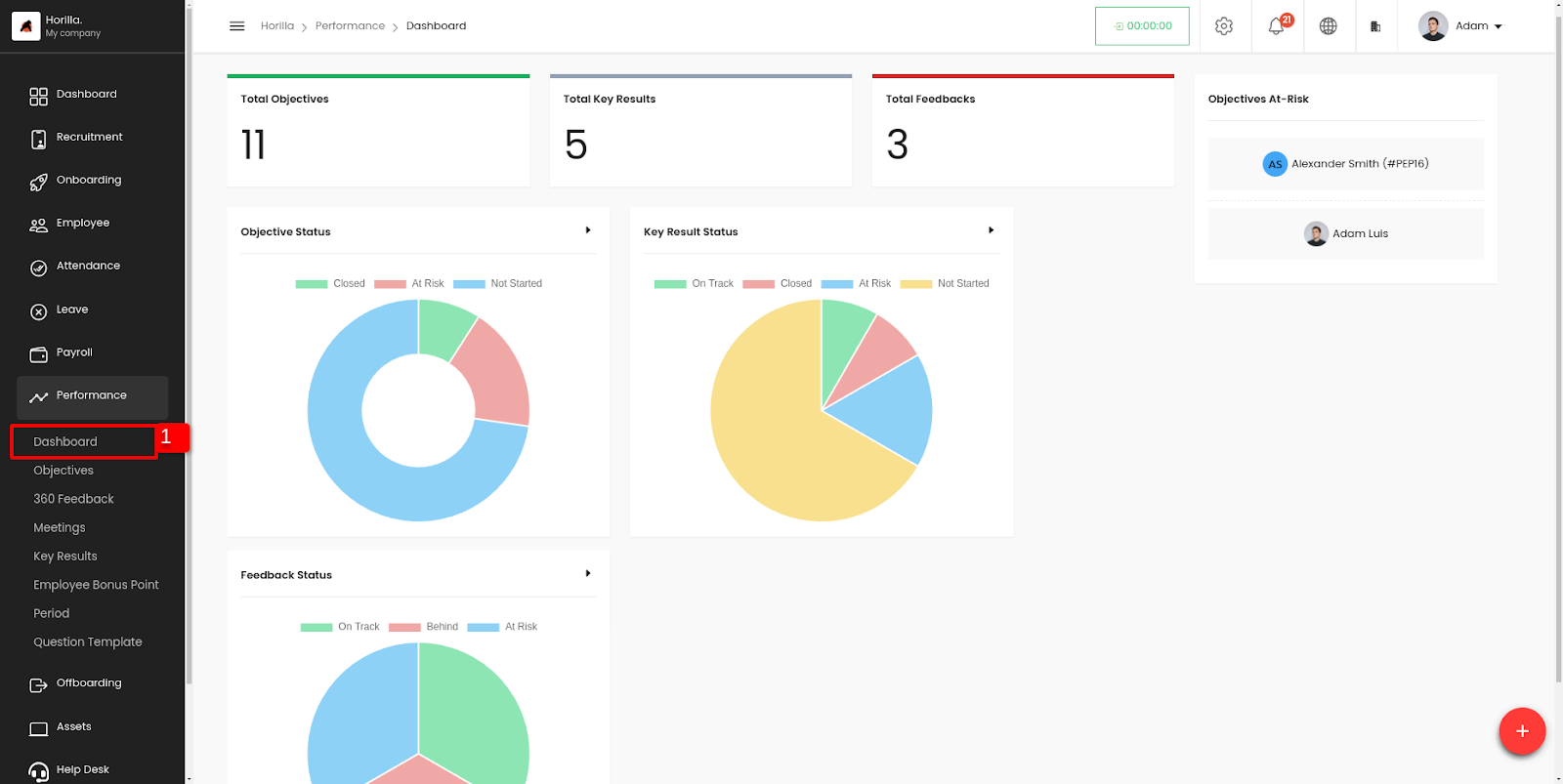This screenshot has width=1563, height=784.
Task: Click the red plus quick-action button
Action: point(1522,731)
